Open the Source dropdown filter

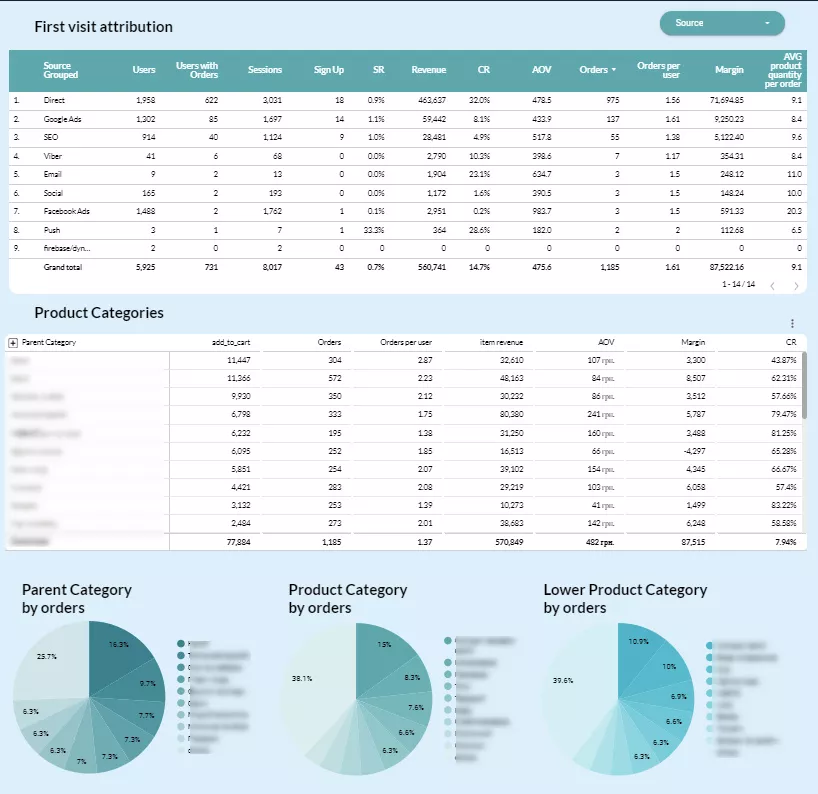[x=722, y=23]
